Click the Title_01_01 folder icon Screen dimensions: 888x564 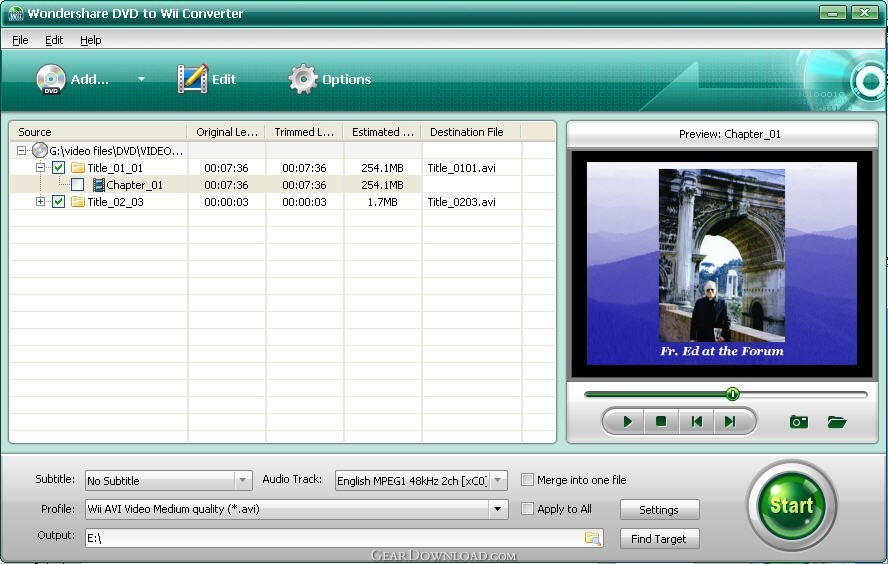(x=78, y=168)
